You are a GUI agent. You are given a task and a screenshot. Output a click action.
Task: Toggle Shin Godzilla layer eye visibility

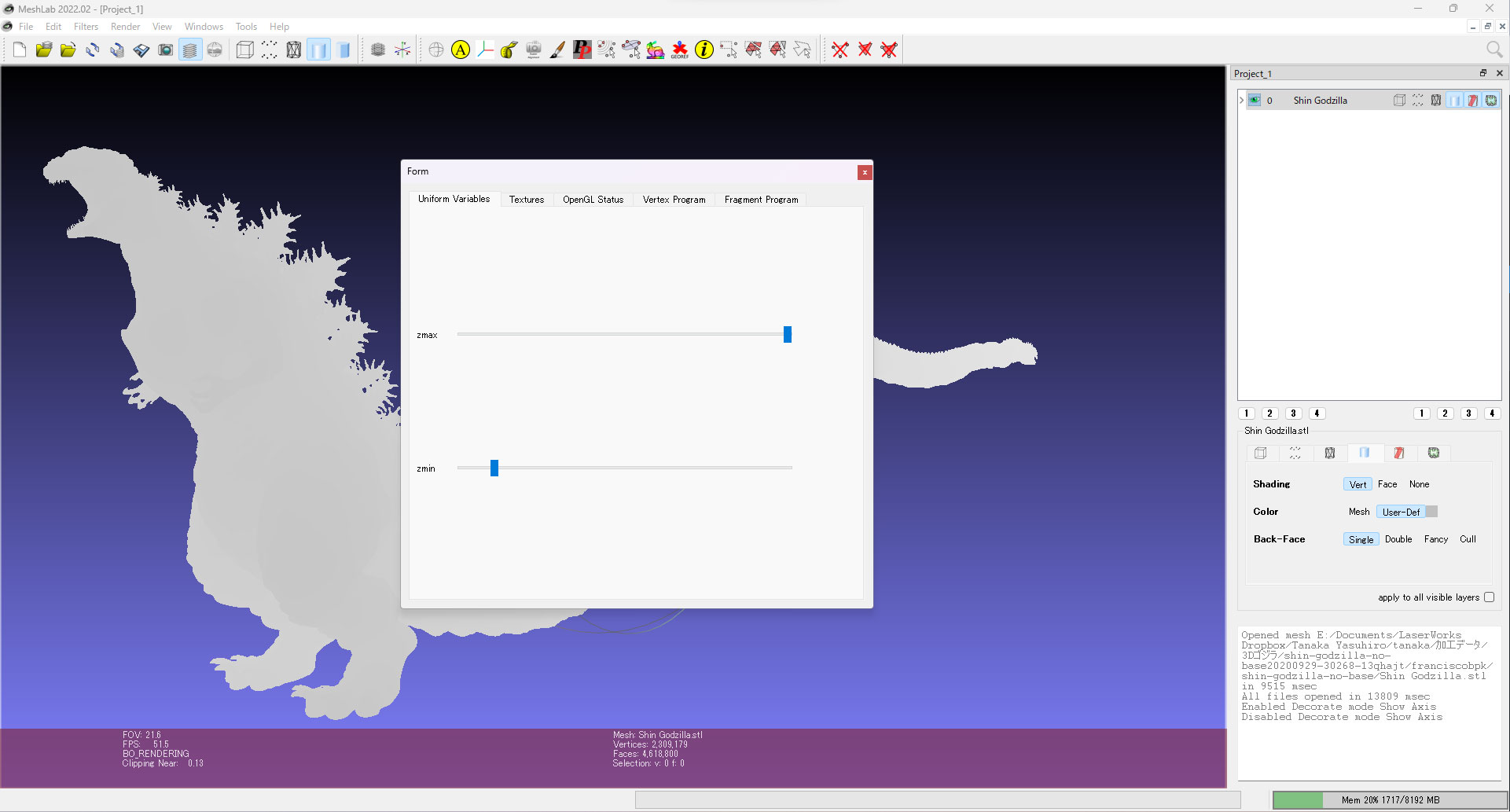tap(1255, 100)
